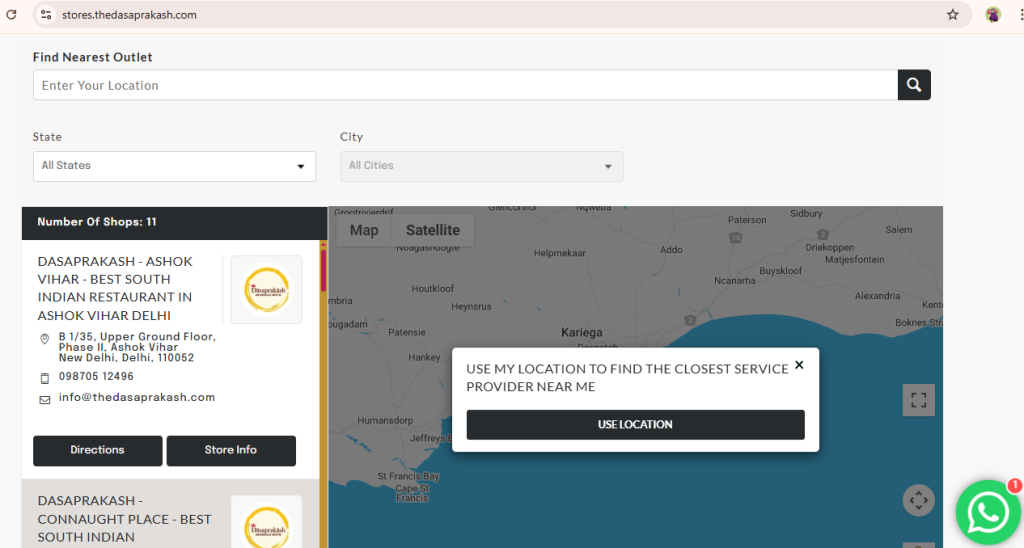Open map camera pan controls

tap(918, 500)
